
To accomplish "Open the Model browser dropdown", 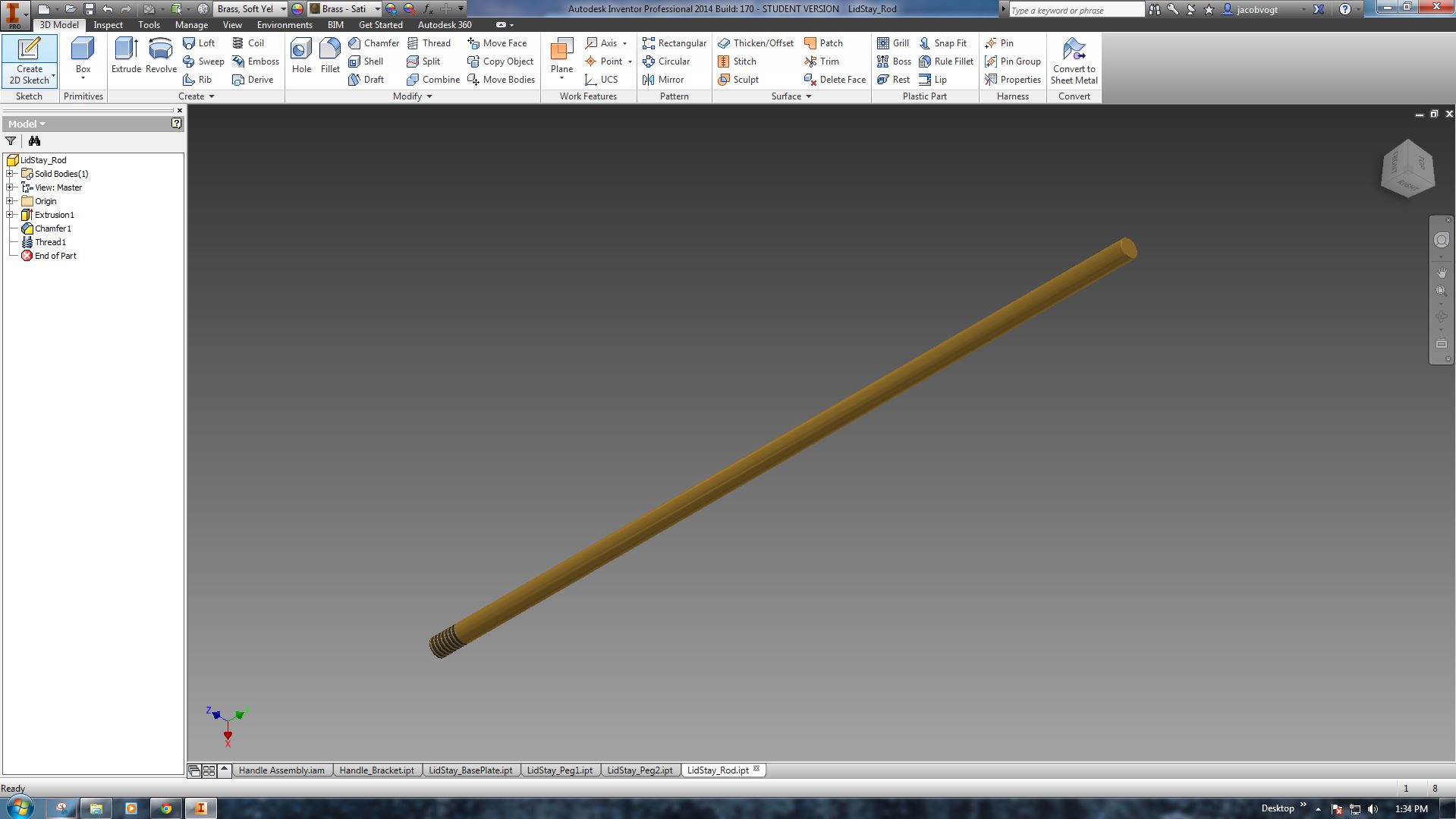I will pos(27,124).
